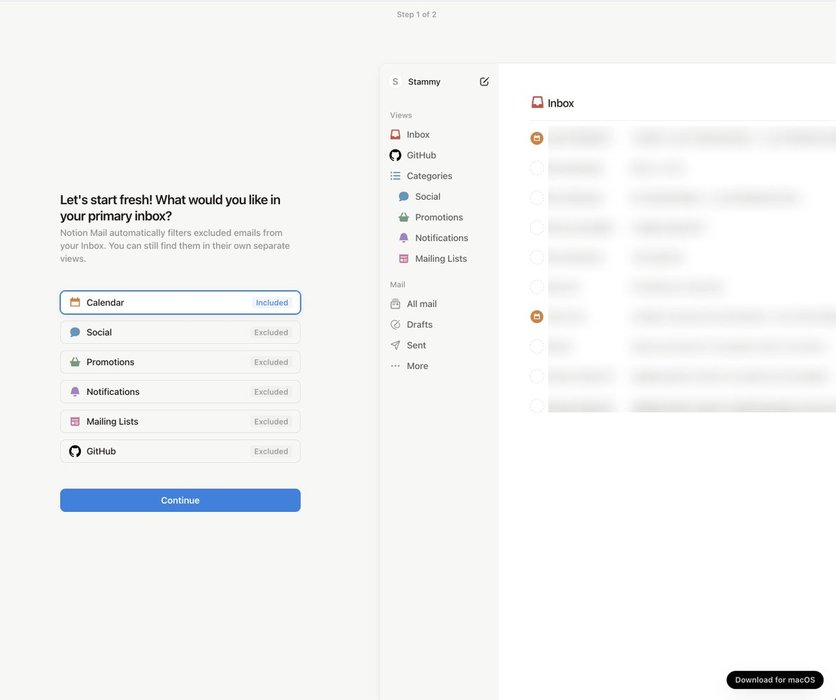The image size is (836, 700).
Task: Open Sent folder in sidebar
Action: click(416, 345)
